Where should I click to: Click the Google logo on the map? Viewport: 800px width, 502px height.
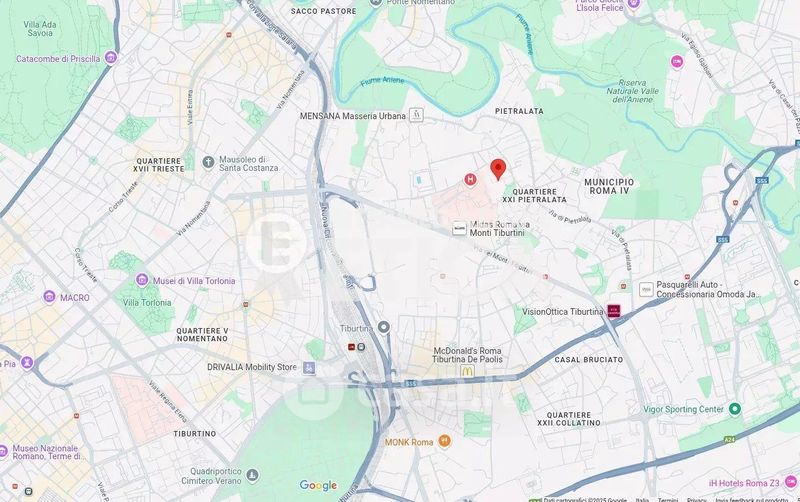[x=318, y=486]
